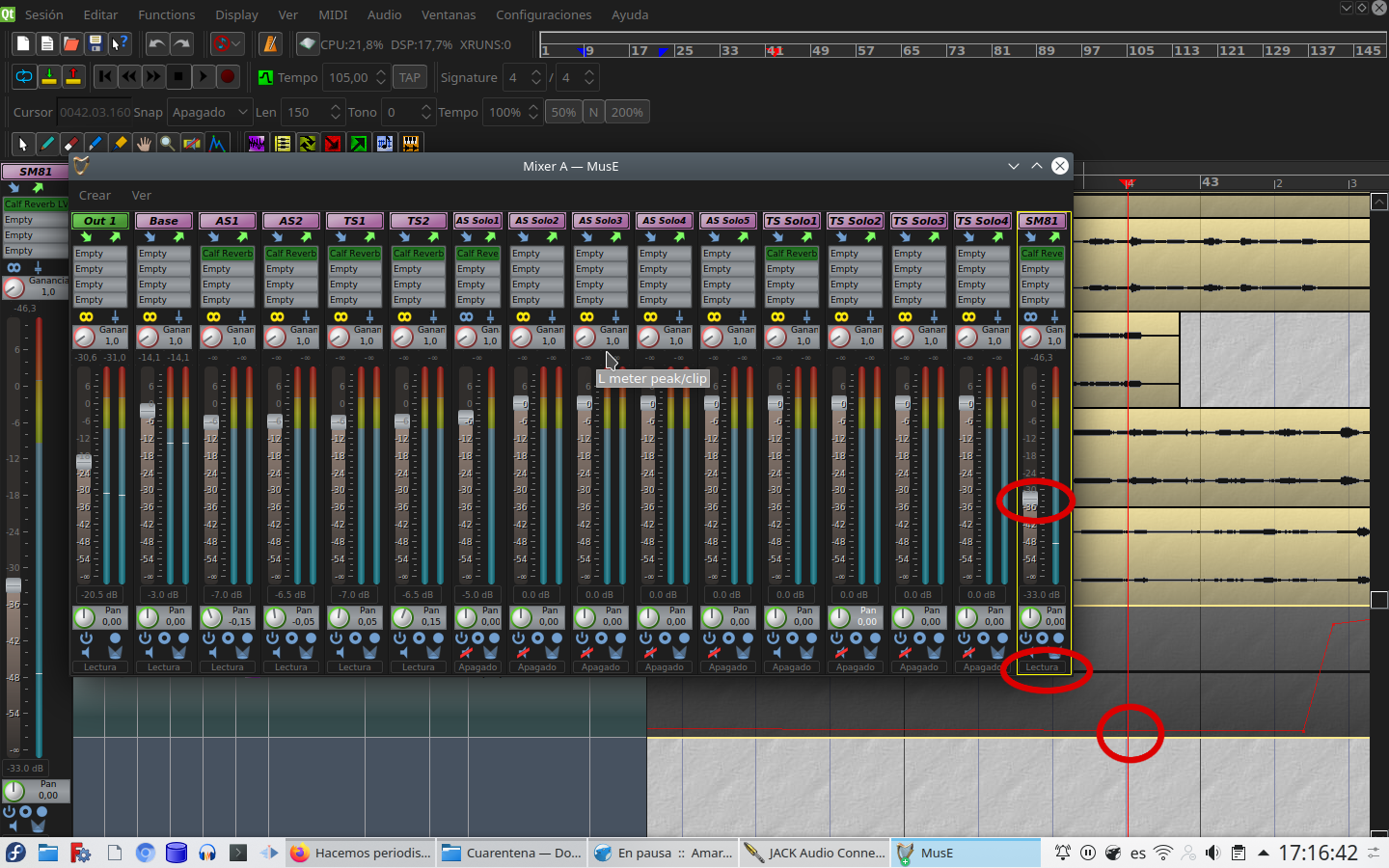The image size is (1389, 868).
Task: Toggle the punch-out marker
Action: 73,76
